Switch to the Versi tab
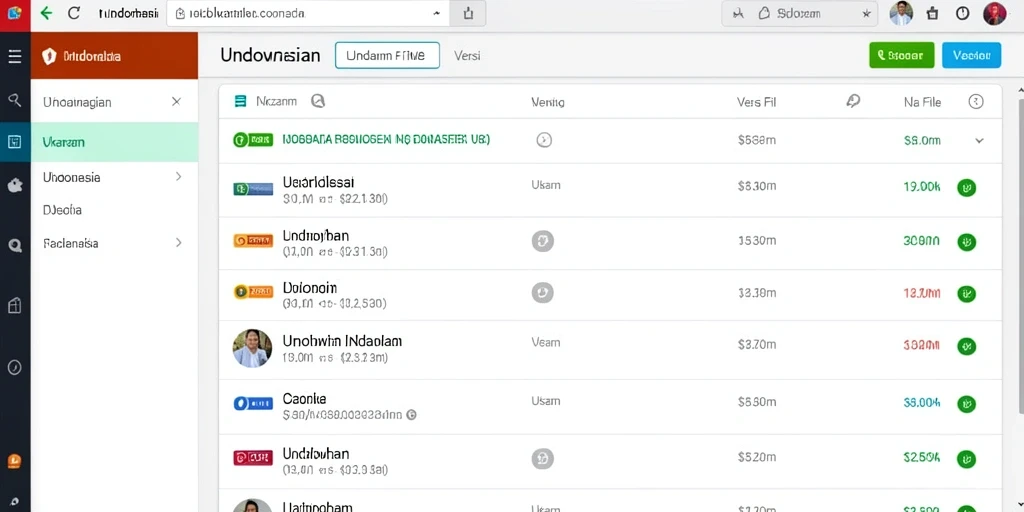Image resolution: width=1024 pixels, height=512 pixels. [467, 56]
